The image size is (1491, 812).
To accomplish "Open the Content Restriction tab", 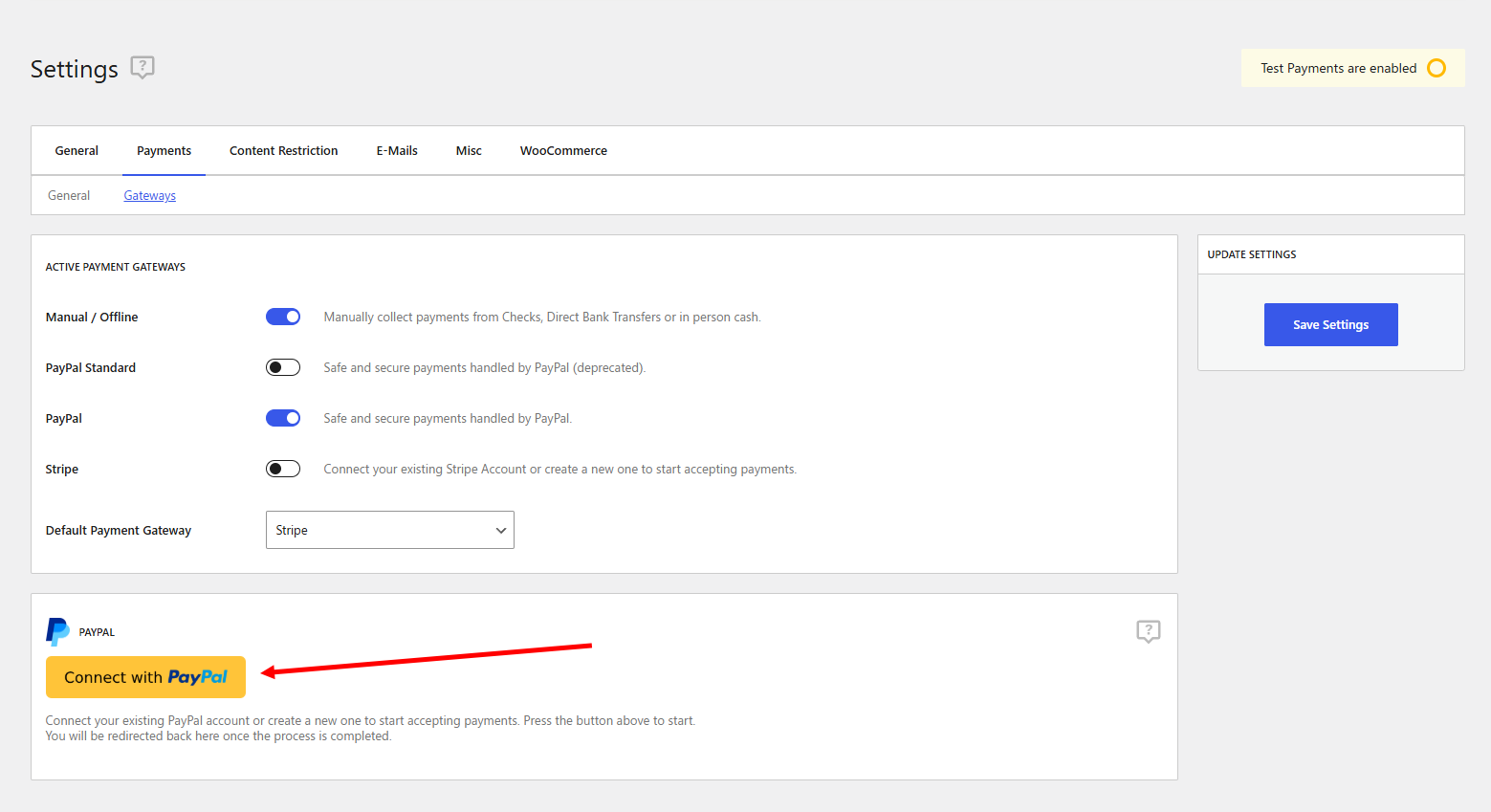I will coord(283,150).
